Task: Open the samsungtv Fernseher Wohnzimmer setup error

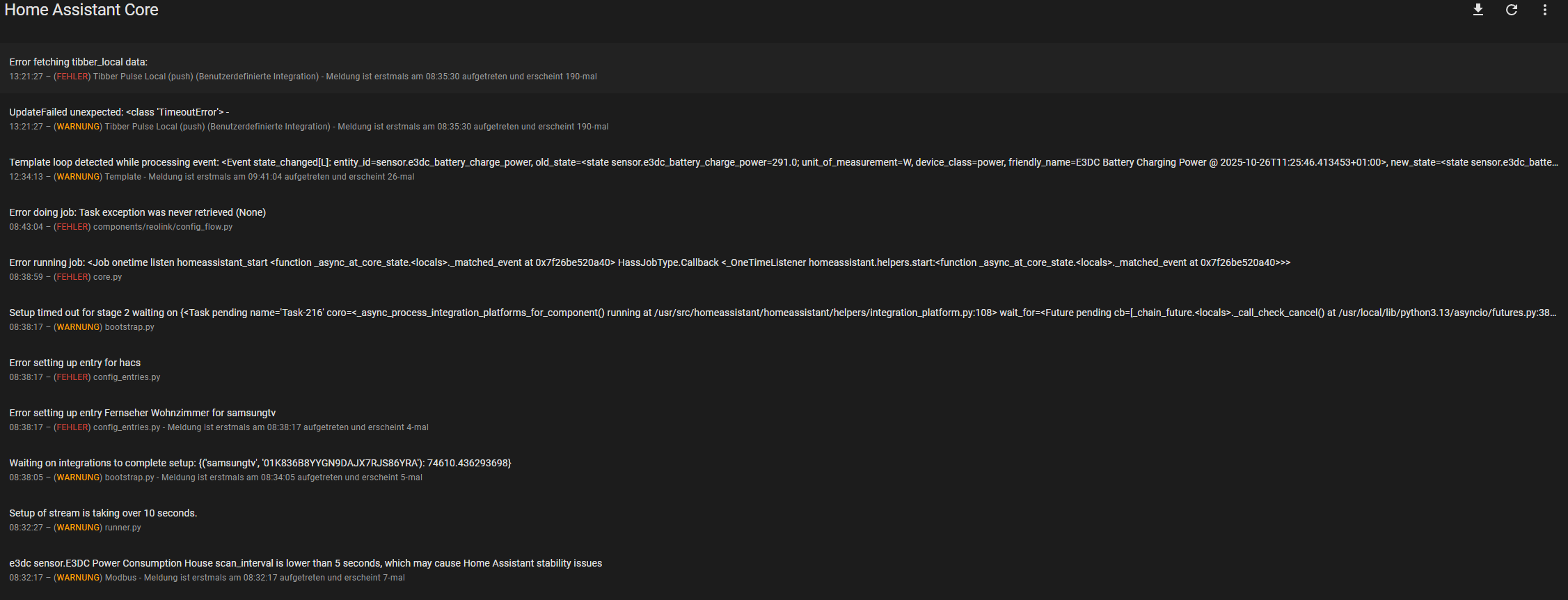Action: click(x=142, y=413)
